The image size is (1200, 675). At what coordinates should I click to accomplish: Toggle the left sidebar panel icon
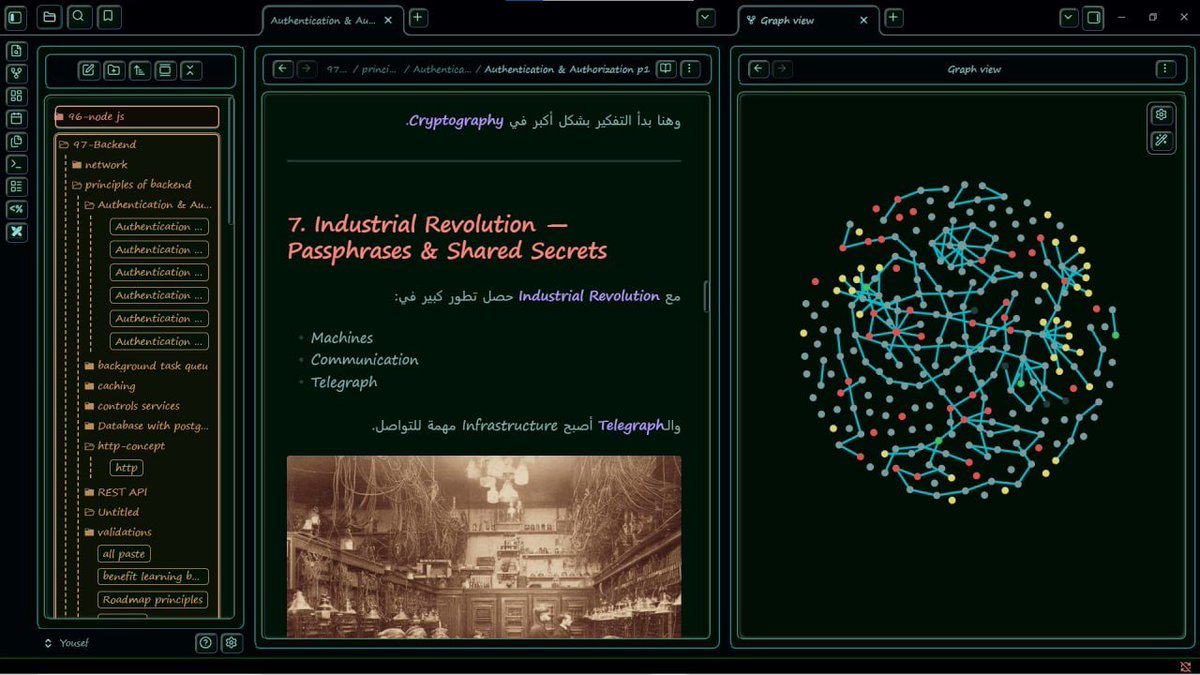15,17
